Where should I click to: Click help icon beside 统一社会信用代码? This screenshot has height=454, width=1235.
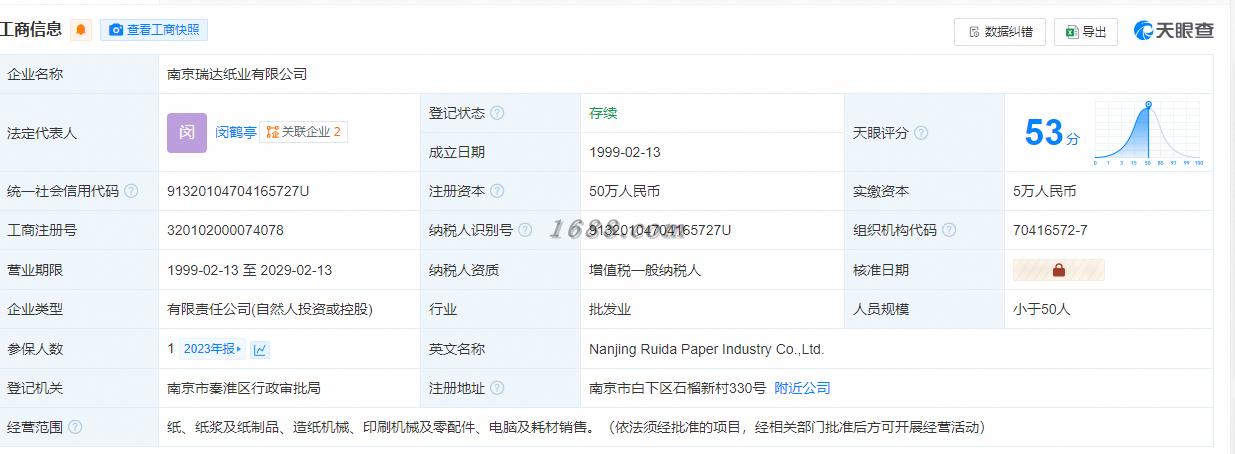point(131,191)
